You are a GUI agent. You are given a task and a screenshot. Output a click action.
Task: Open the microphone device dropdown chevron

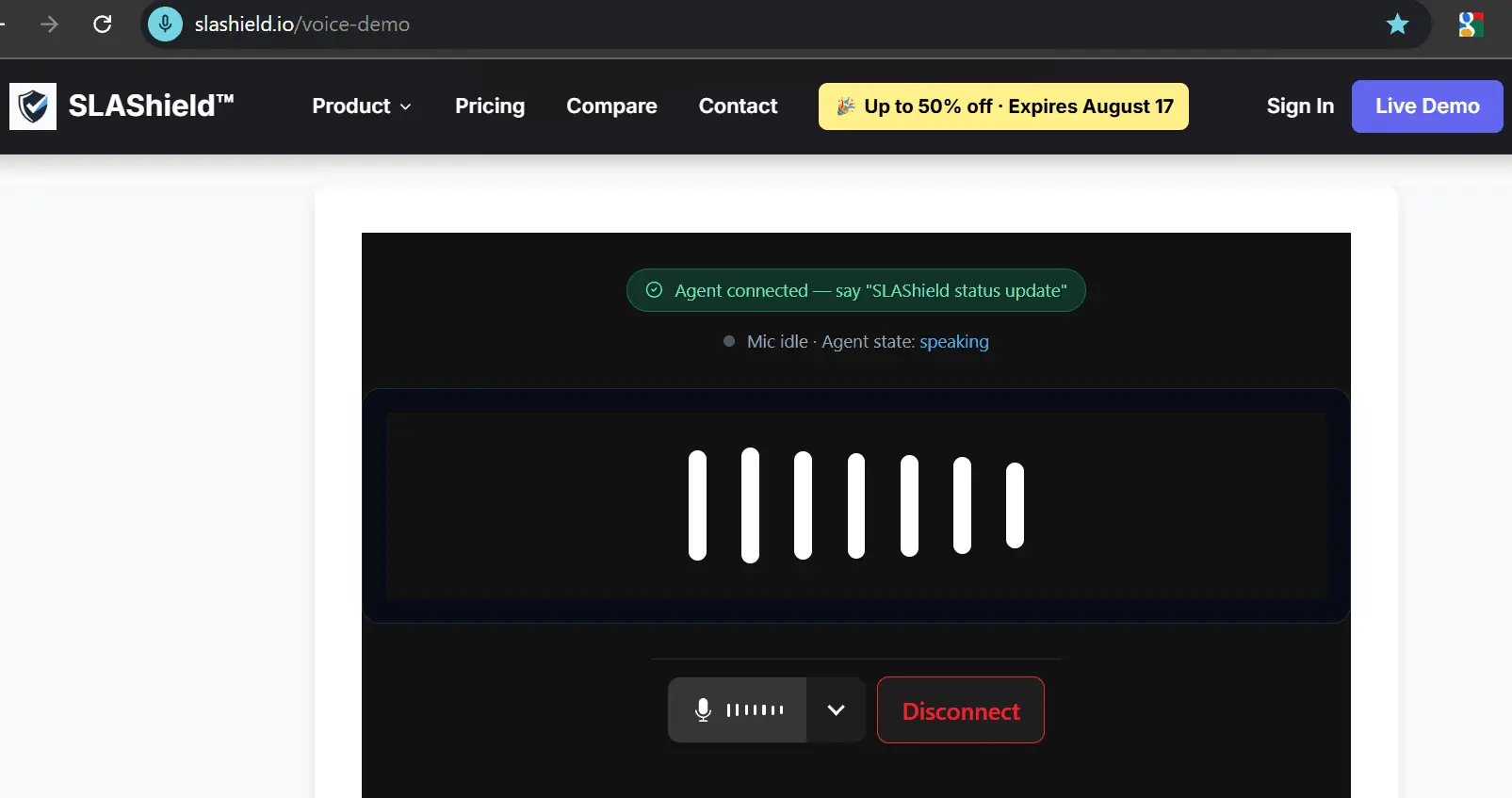click(x=836, y=709)
